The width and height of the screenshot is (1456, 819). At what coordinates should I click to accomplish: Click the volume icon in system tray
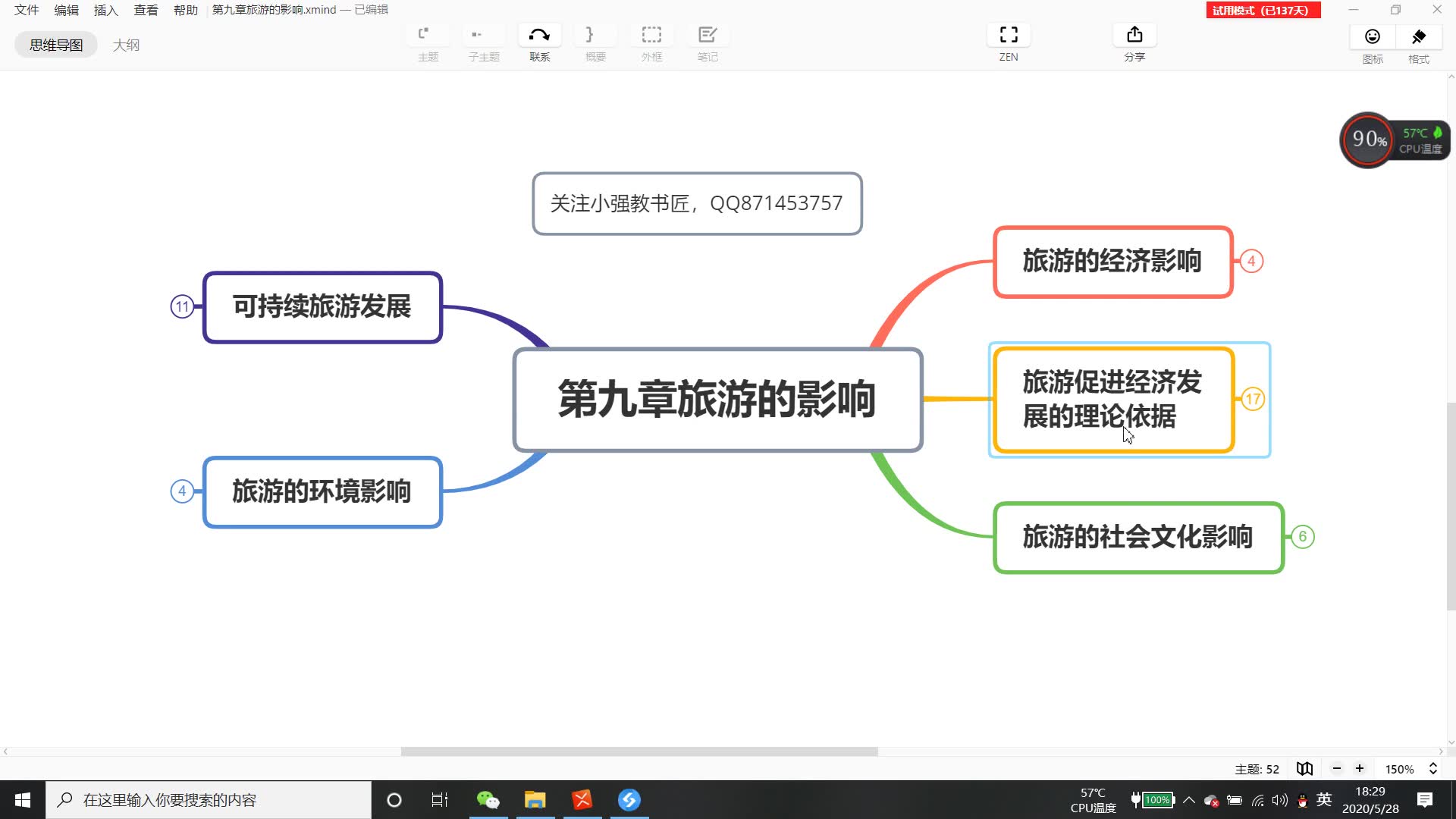tap(1280, 800)
